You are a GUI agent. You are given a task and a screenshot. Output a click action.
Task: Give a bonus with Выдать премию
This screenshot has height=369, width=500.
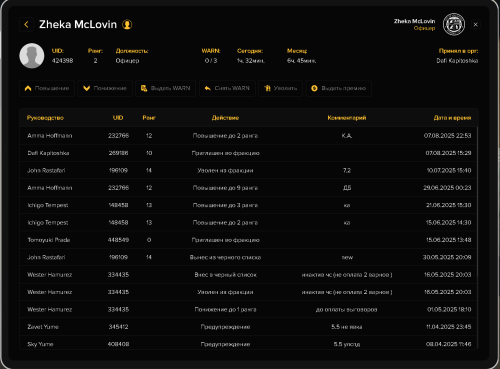pyautogui.click(x=338, y=88)
